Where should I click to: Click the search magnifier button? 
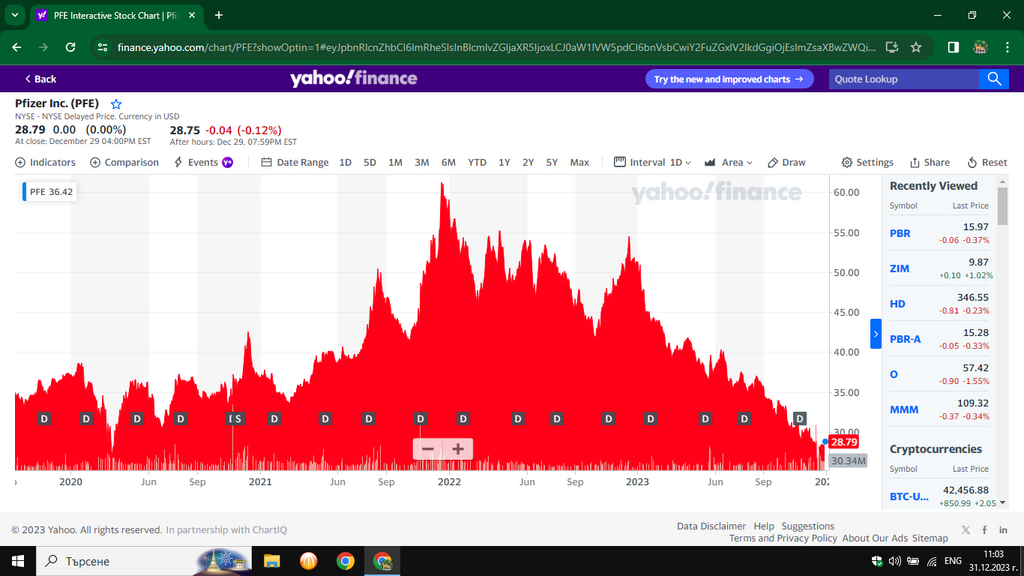click(994, 79)
